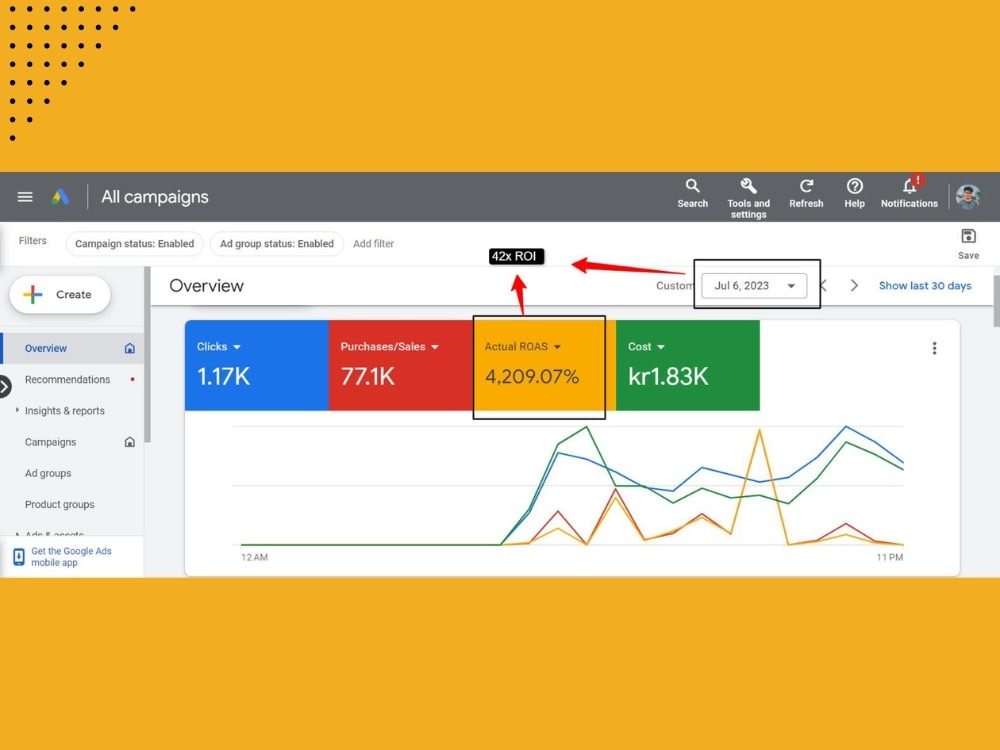Open the Search tool

(693, 193)
